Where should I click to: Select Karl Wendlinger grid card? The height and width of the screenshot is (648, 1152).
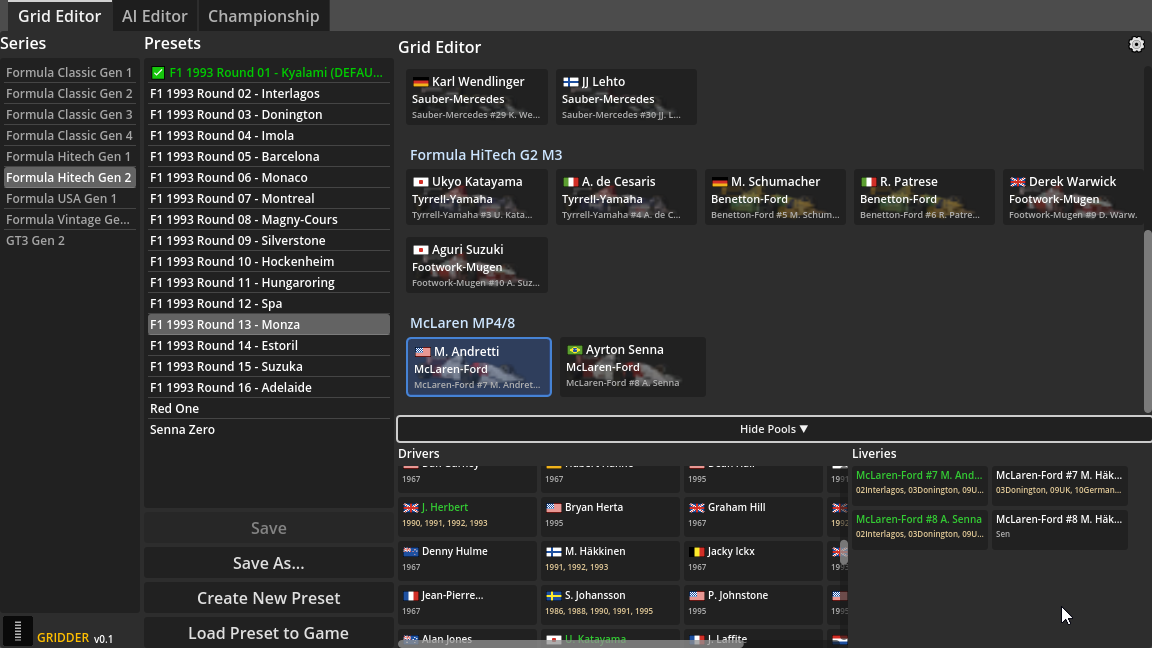tap(477, 97)
